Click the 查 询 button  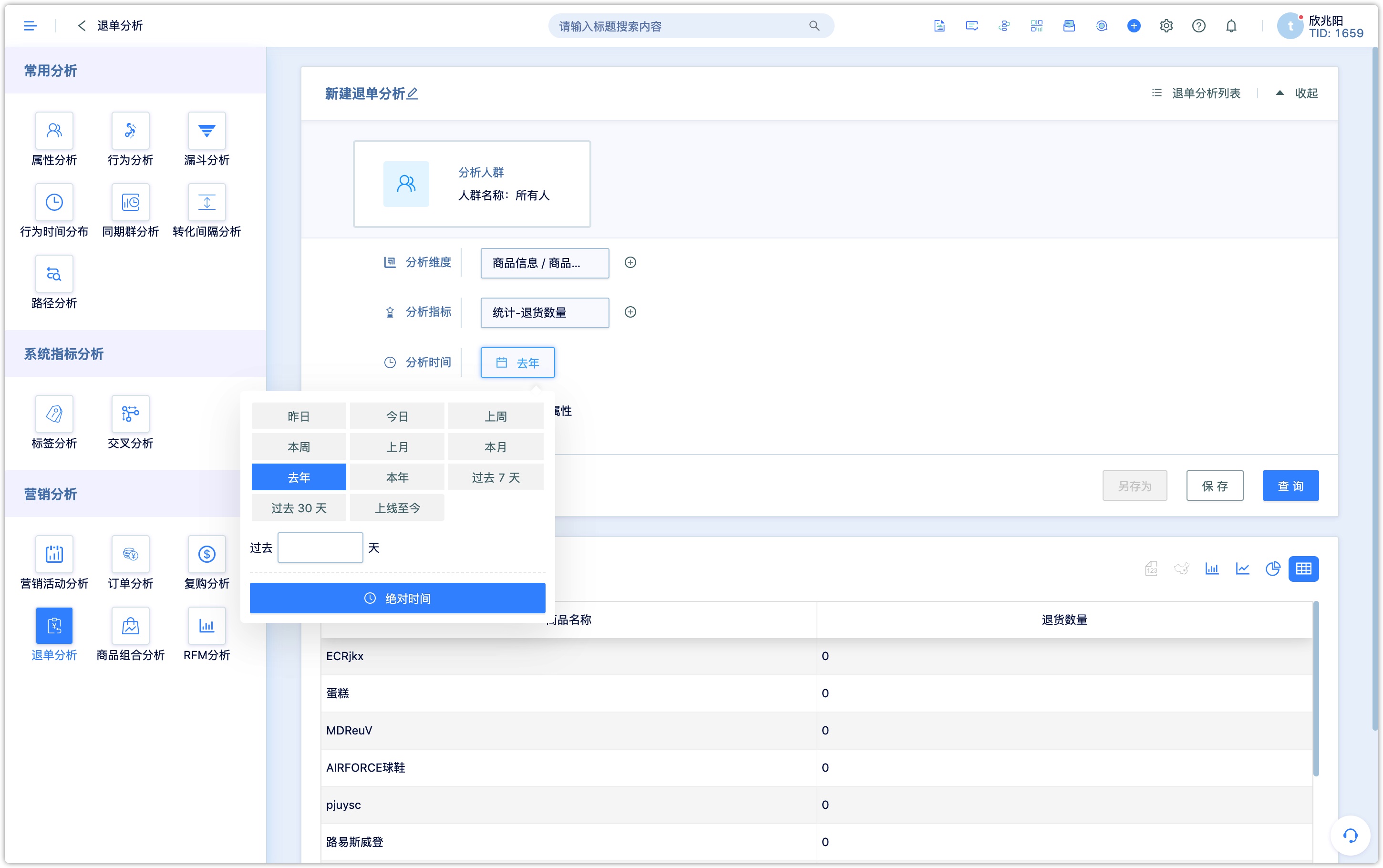tap(1290, 486)
